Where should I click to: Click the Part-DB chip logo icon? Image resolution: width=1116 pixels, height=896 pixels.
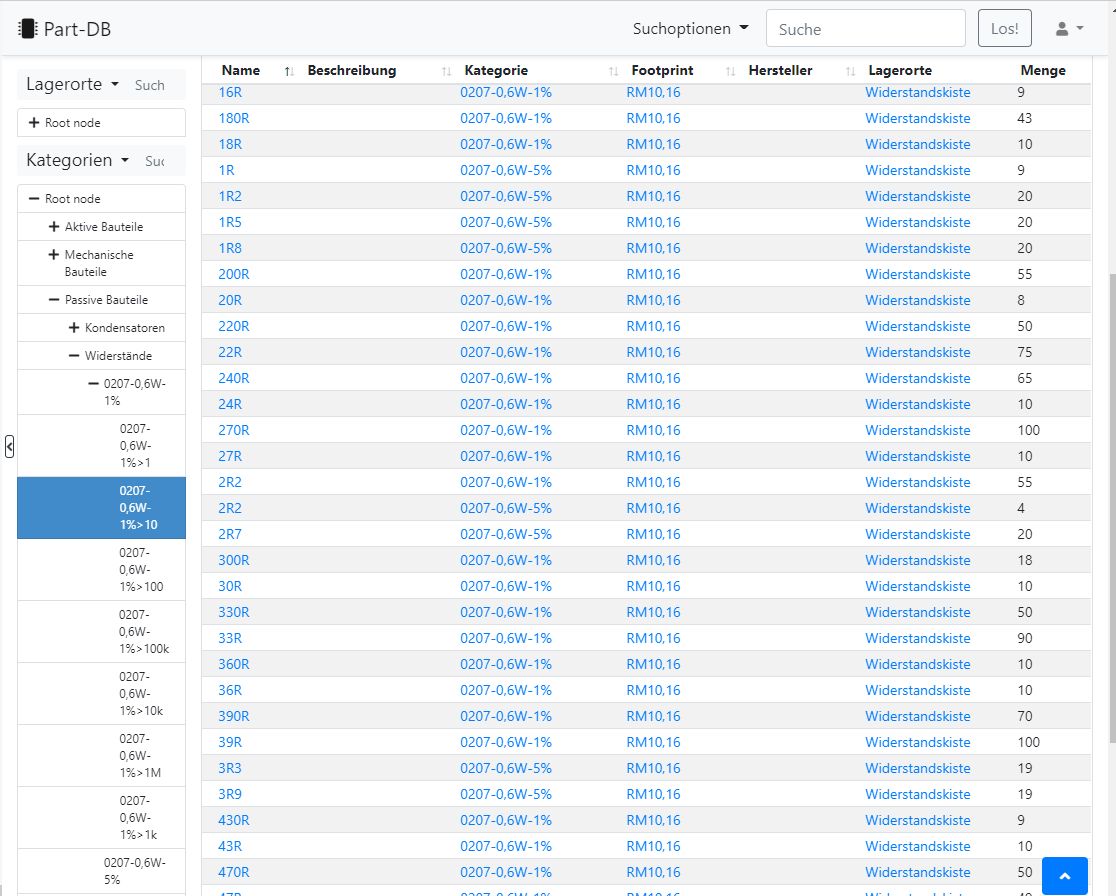point(27,29)
